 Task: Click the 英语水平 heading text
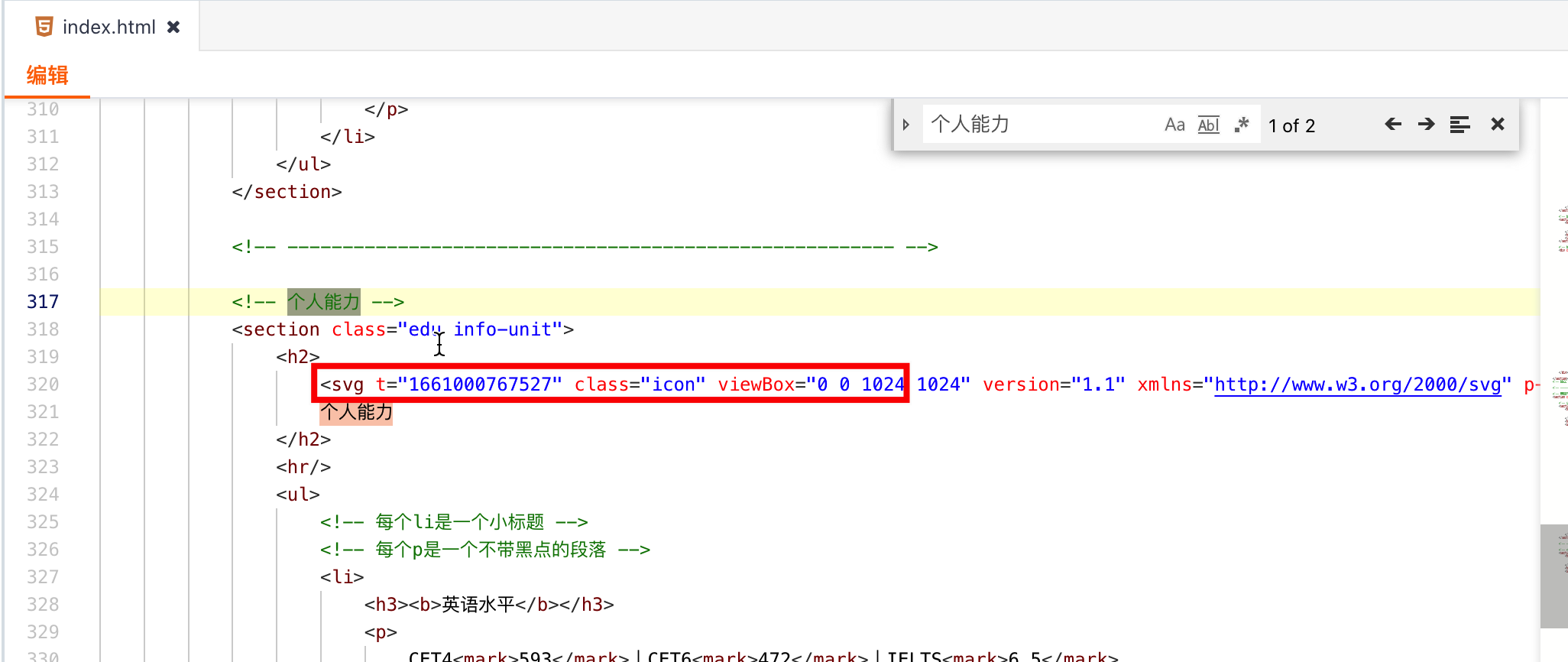(478, 605)
